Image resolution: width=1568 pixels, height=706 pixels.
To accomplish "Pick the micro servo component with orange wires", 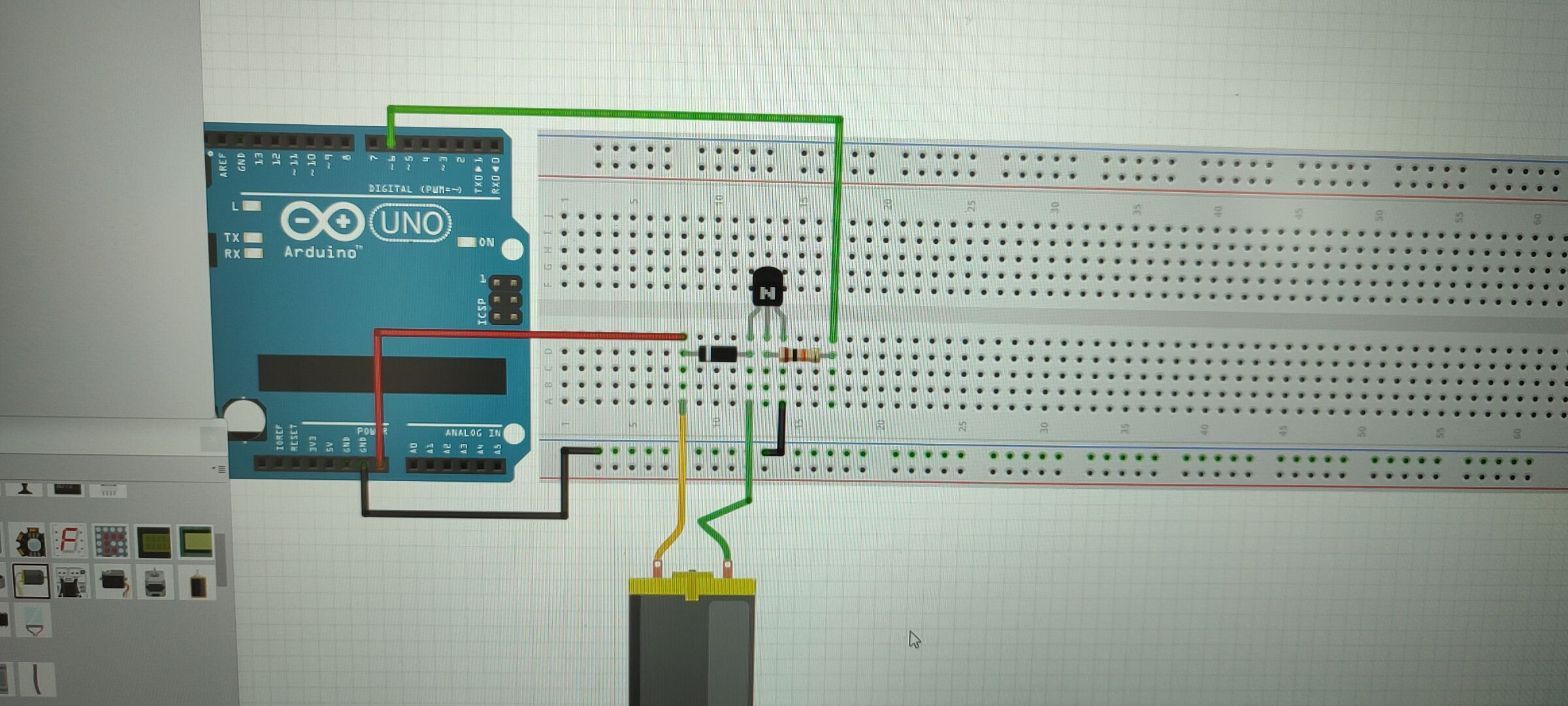I will [112, 581].
